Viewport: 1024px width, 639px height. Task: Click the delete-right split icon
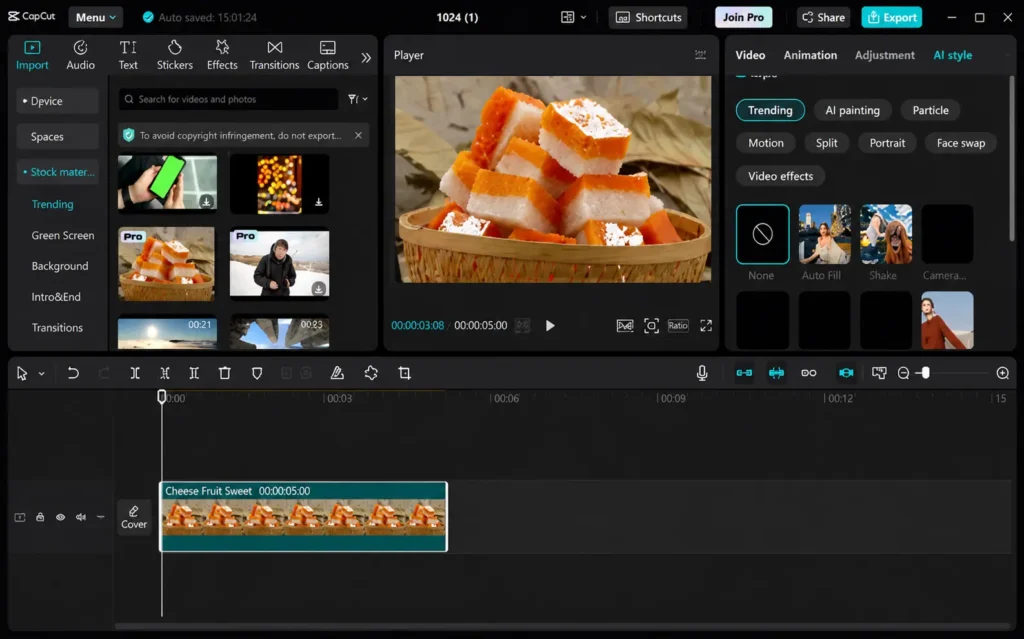click(194, 373)
